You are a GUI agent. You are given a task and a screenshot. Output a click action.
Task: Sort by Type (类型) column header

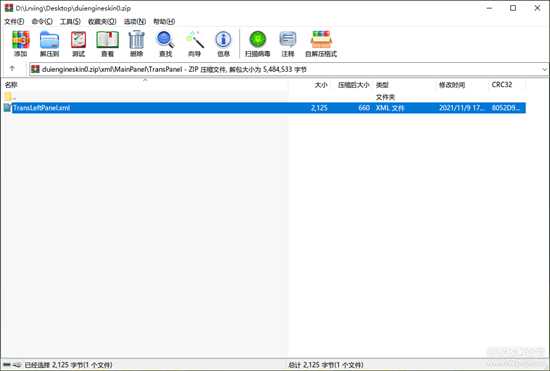pos(382,85)
